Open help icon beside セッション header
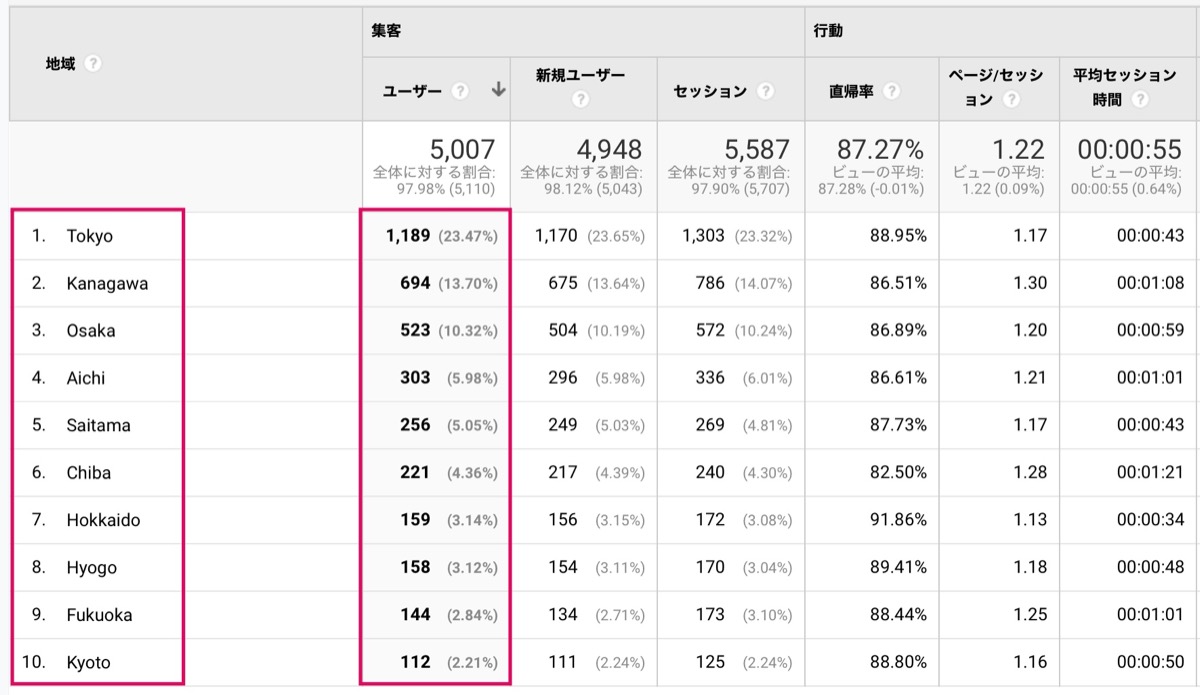The image size is (1200, 695). [x=765, y=90]
